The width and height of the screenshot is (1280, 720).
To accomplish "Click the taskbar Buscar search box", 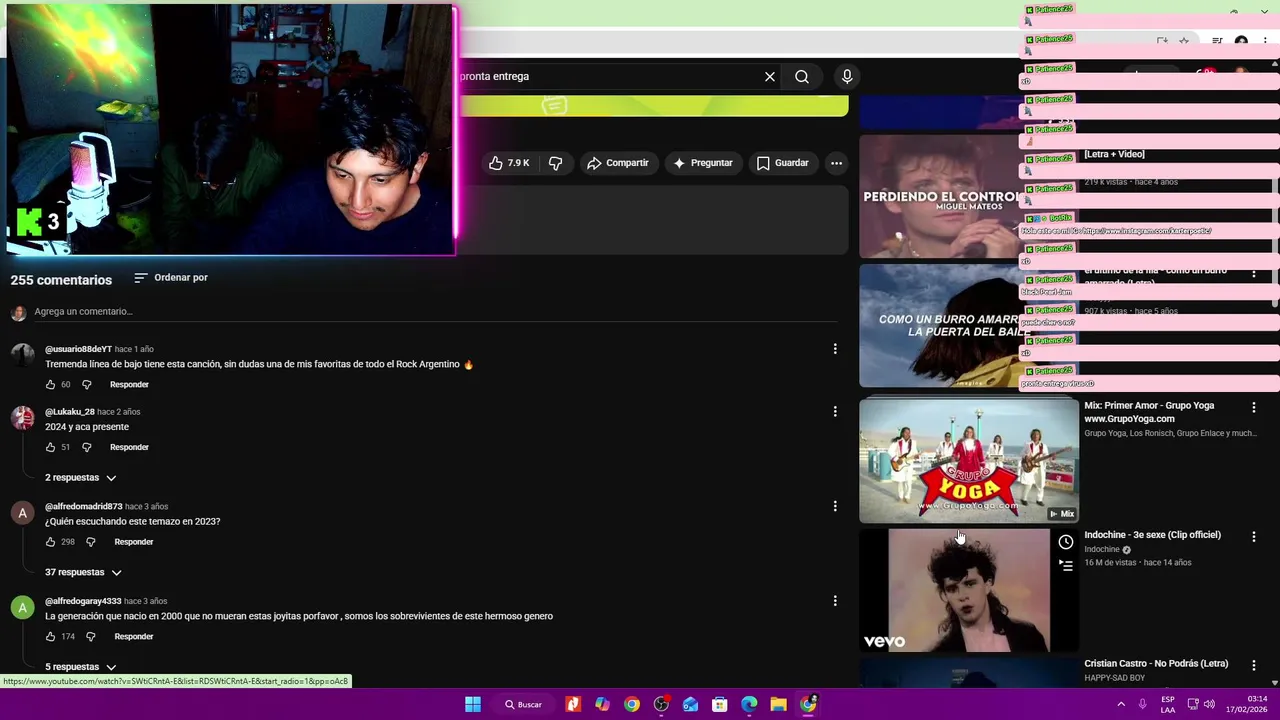I will pos(523,704).
